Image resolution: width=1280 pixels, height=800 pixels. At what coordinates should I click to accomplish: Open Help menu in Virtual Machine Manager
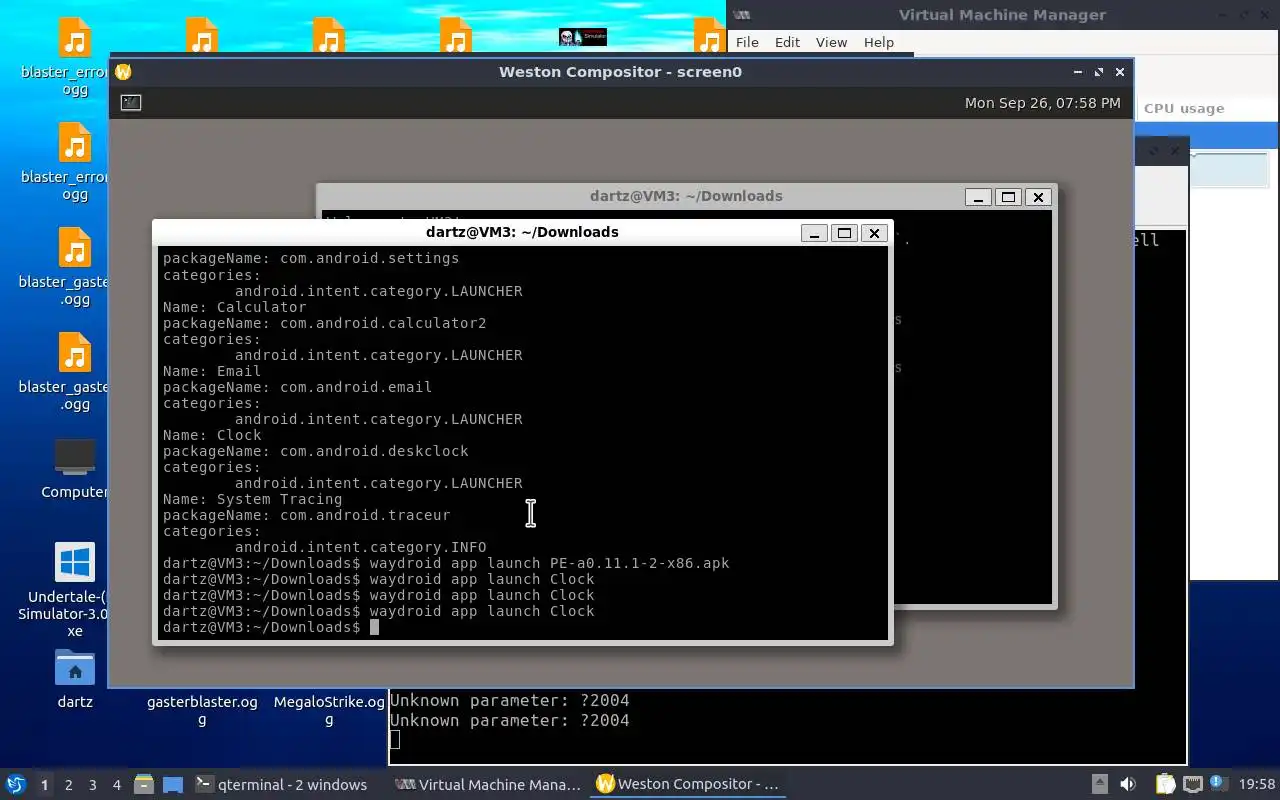[x=878, y=42]
